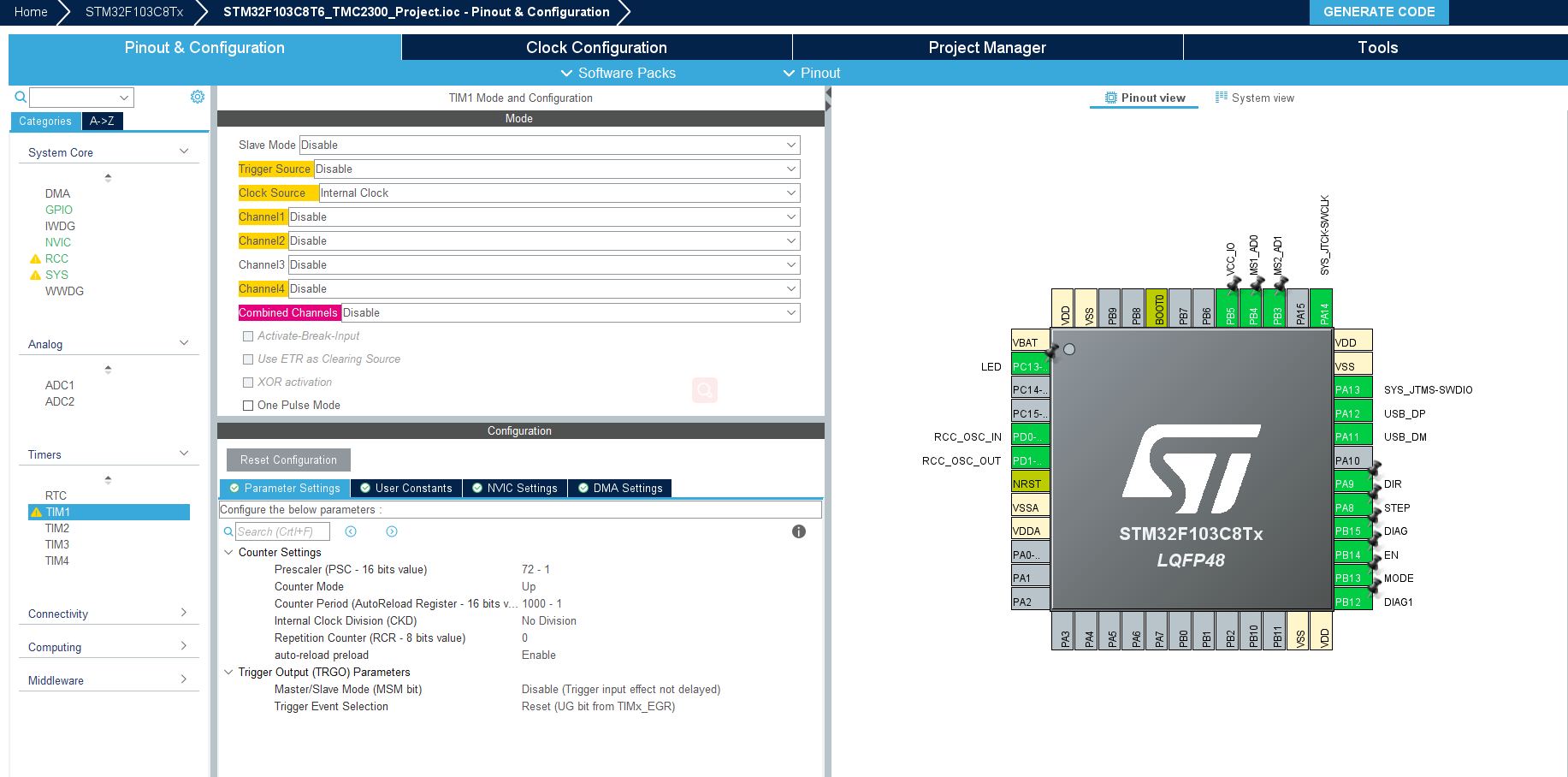1568x777 pixels.
Task: Select the PA13 pin on chip
Action: pyautogui.click(x=1352, y=389)
